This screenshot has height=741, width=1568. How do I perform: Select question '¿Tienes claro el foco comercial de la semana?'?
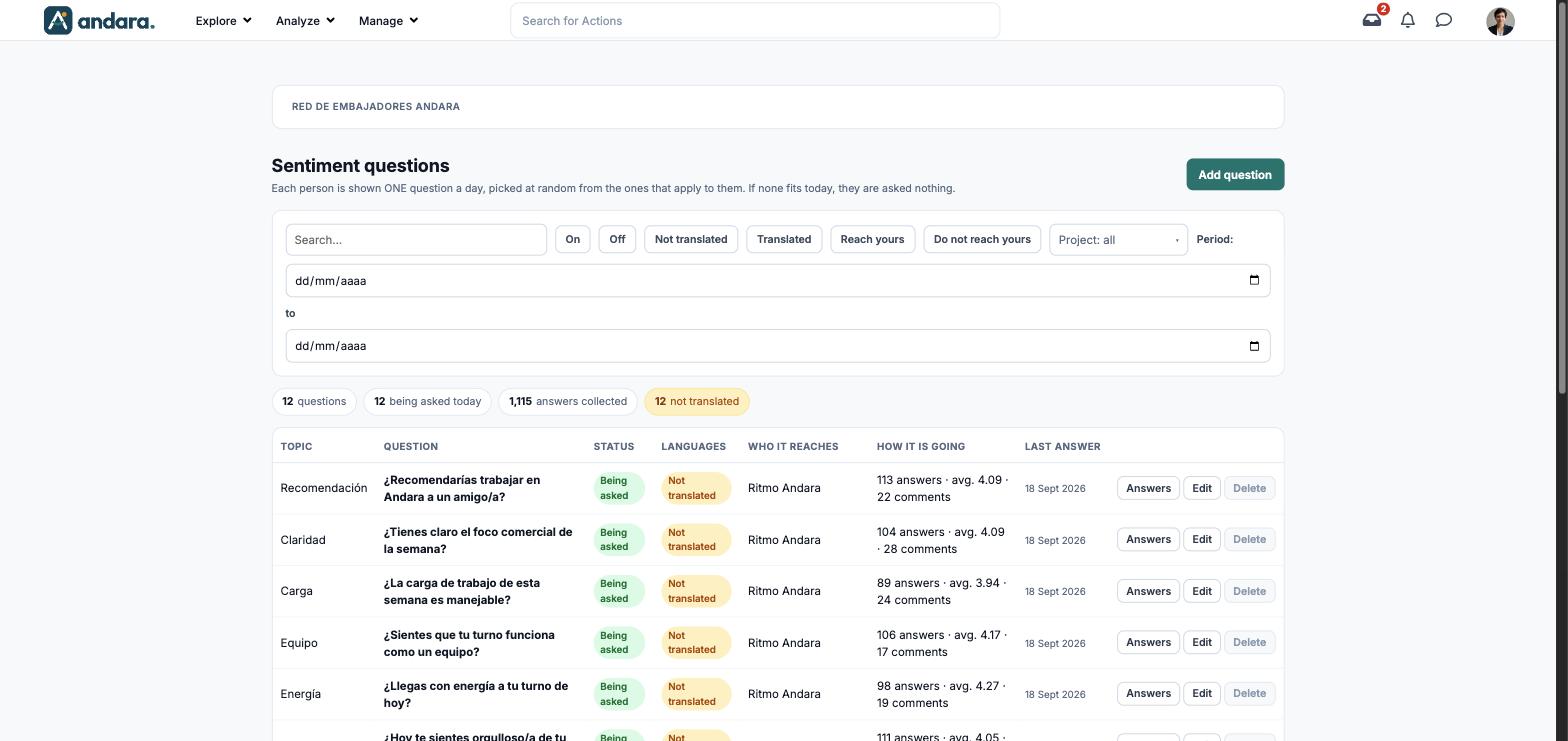478,540
